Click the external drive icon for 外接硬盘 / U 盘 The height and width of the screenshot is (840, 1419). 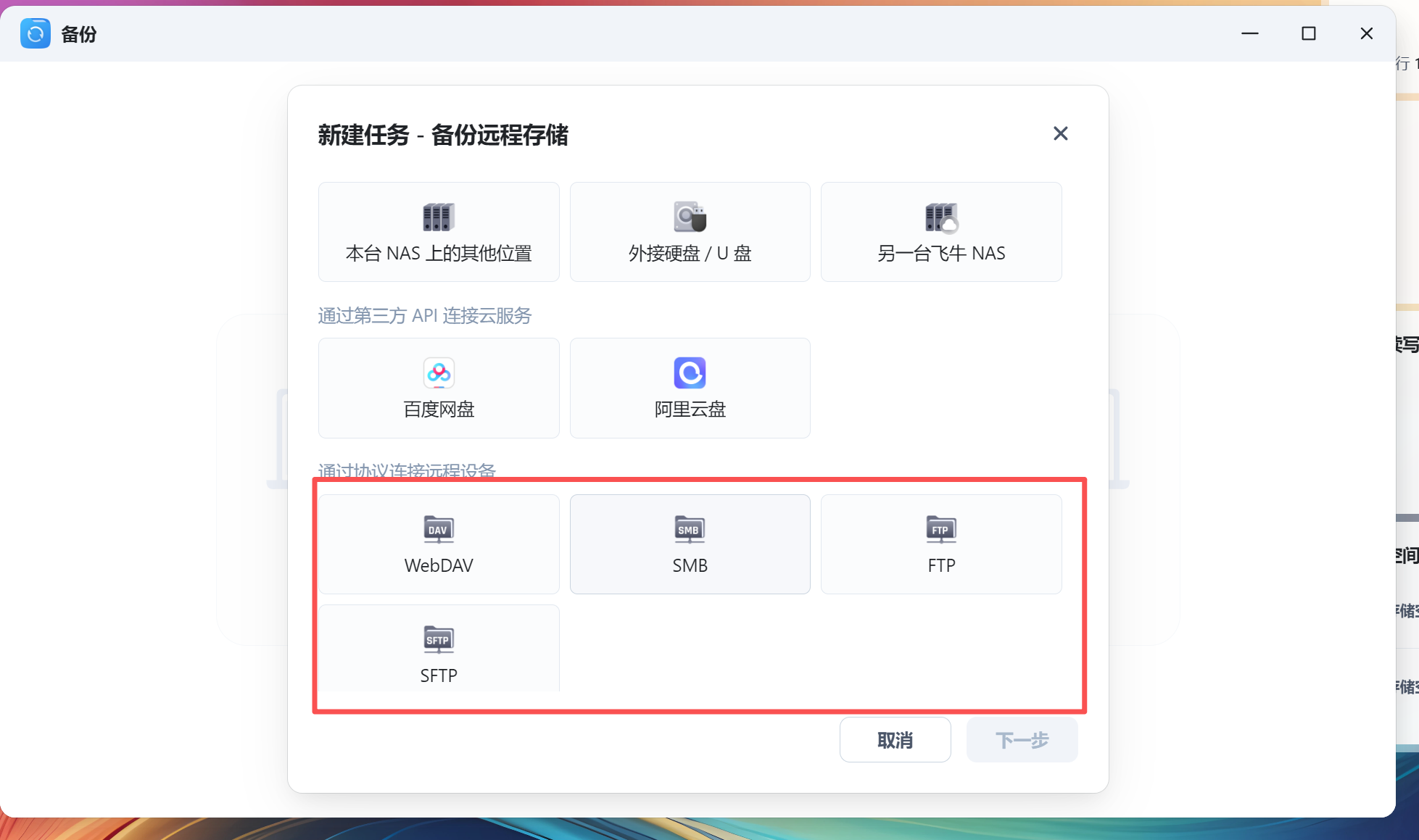[690, 216]
